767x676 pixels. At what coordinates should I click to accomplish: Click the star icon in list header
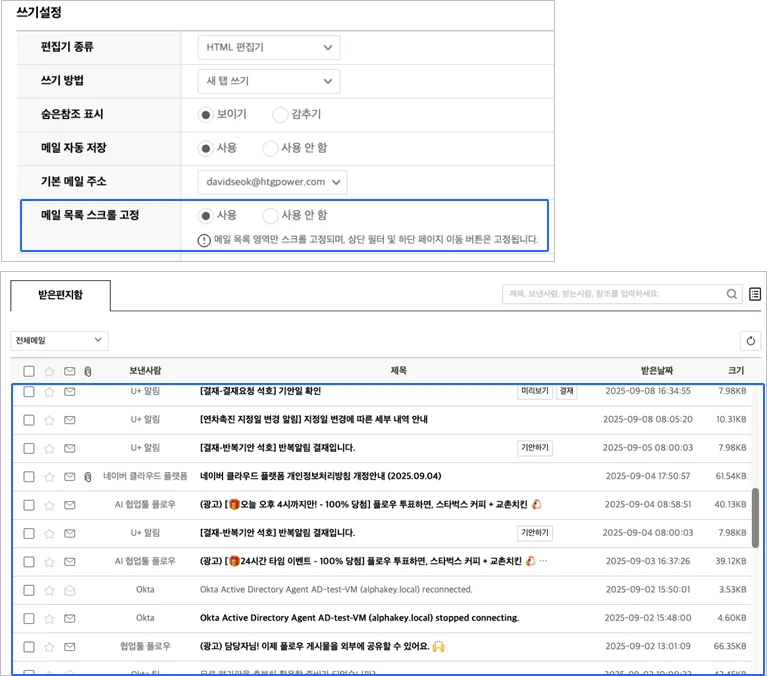49,371
